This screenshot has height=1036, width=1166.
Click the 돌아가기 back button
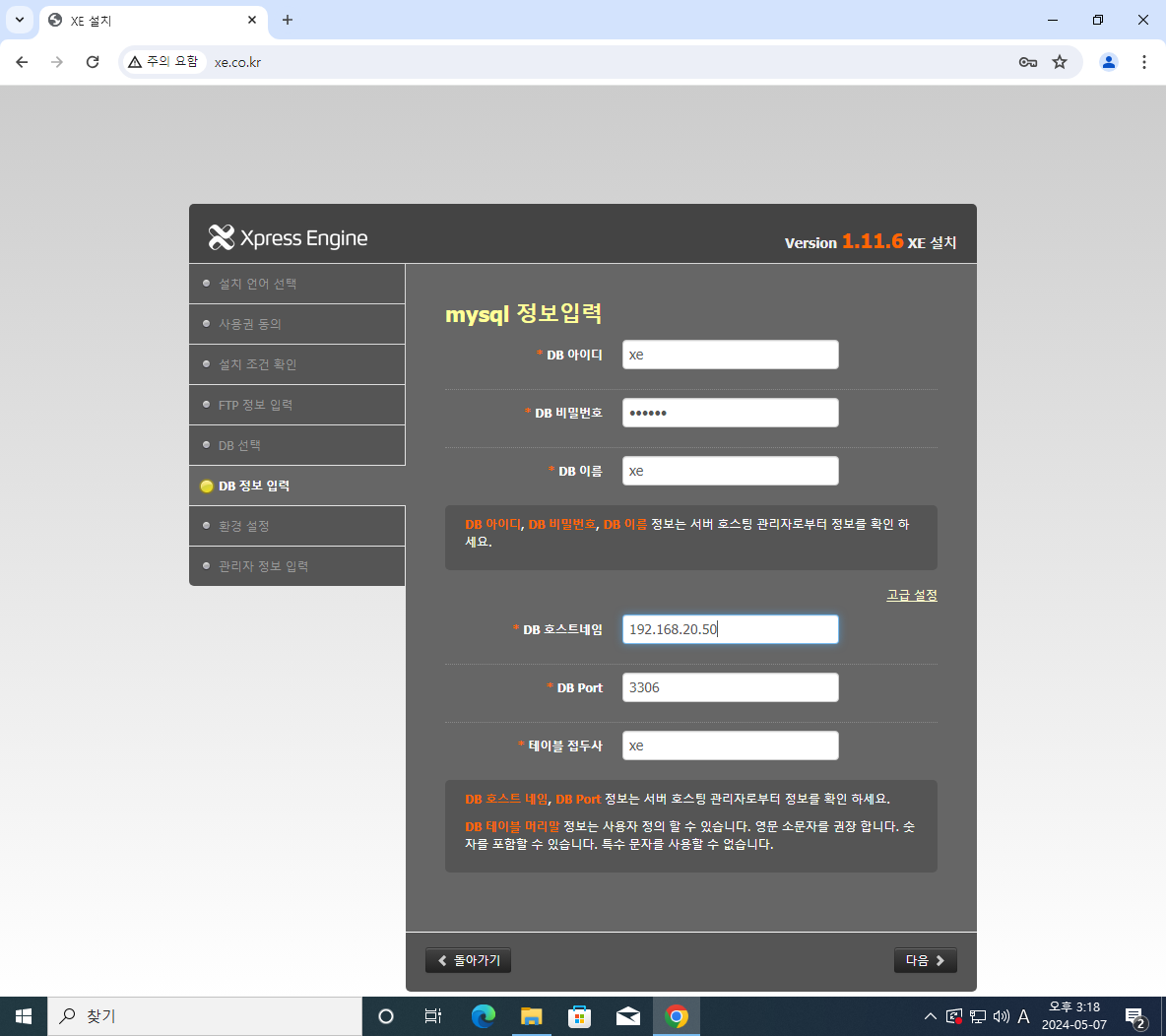(468, 960)
